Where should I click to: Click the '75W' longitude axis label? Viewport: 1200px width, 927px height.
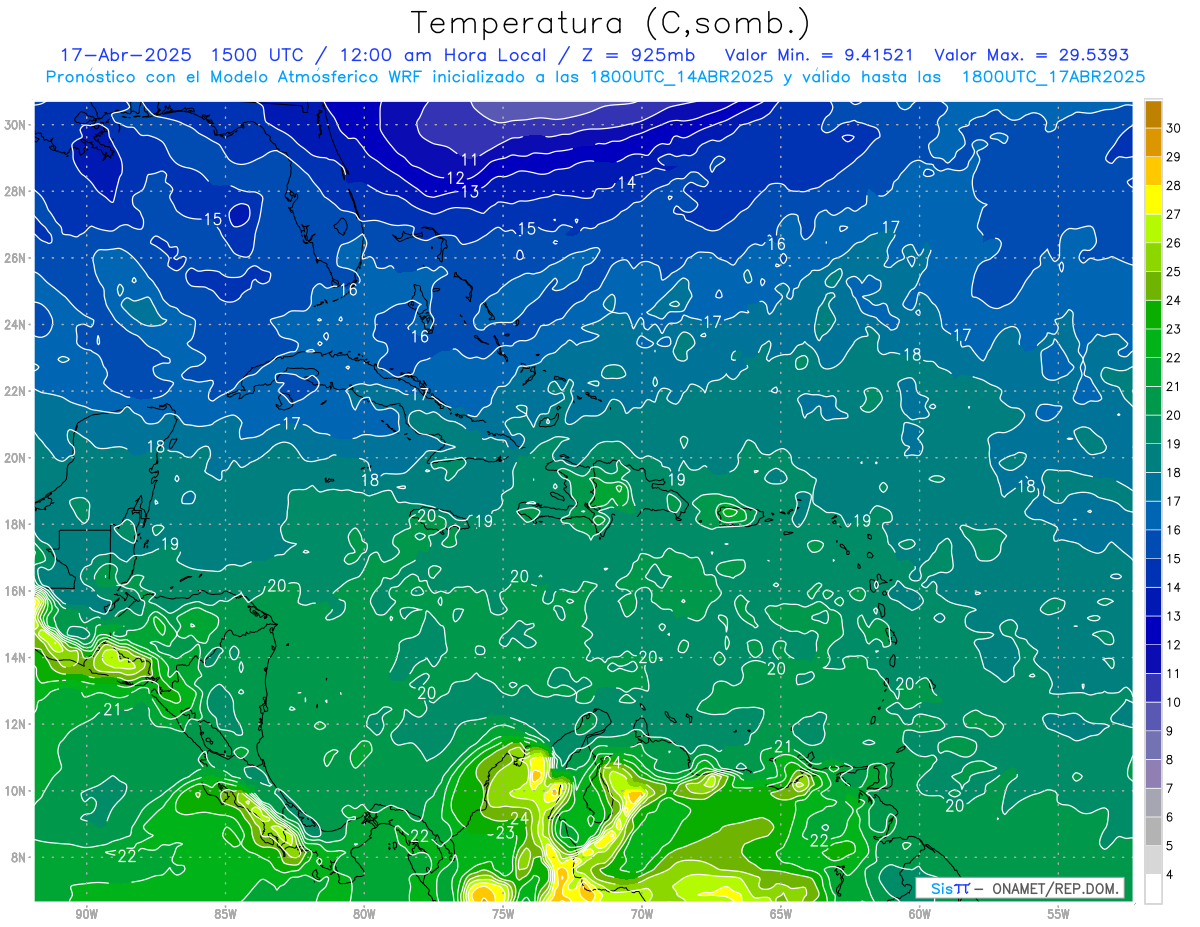503,914
